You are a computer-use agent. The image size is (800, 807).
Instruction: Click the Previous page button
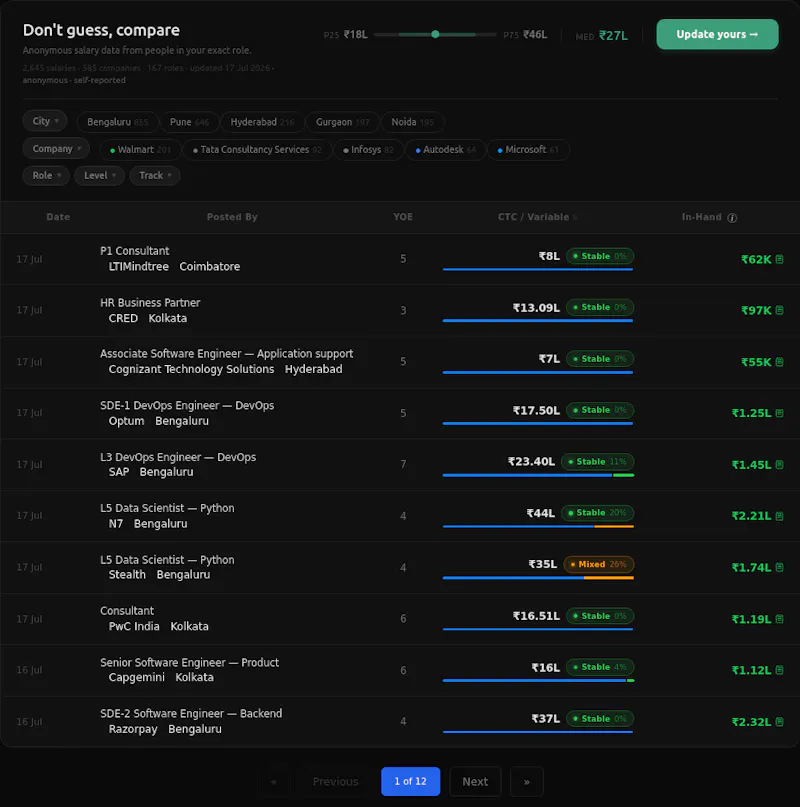click(x=335, y=781)
